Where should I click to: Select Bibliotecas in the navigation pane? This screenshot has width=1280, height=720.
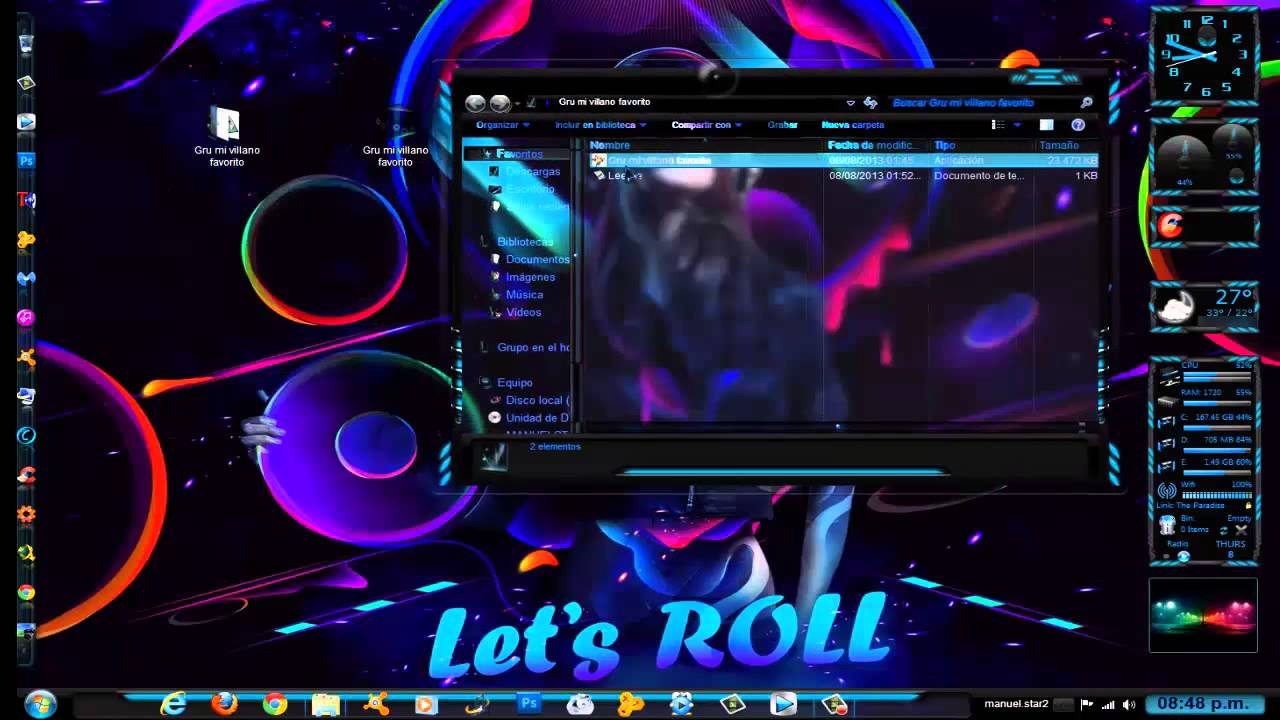click(525, 242)
